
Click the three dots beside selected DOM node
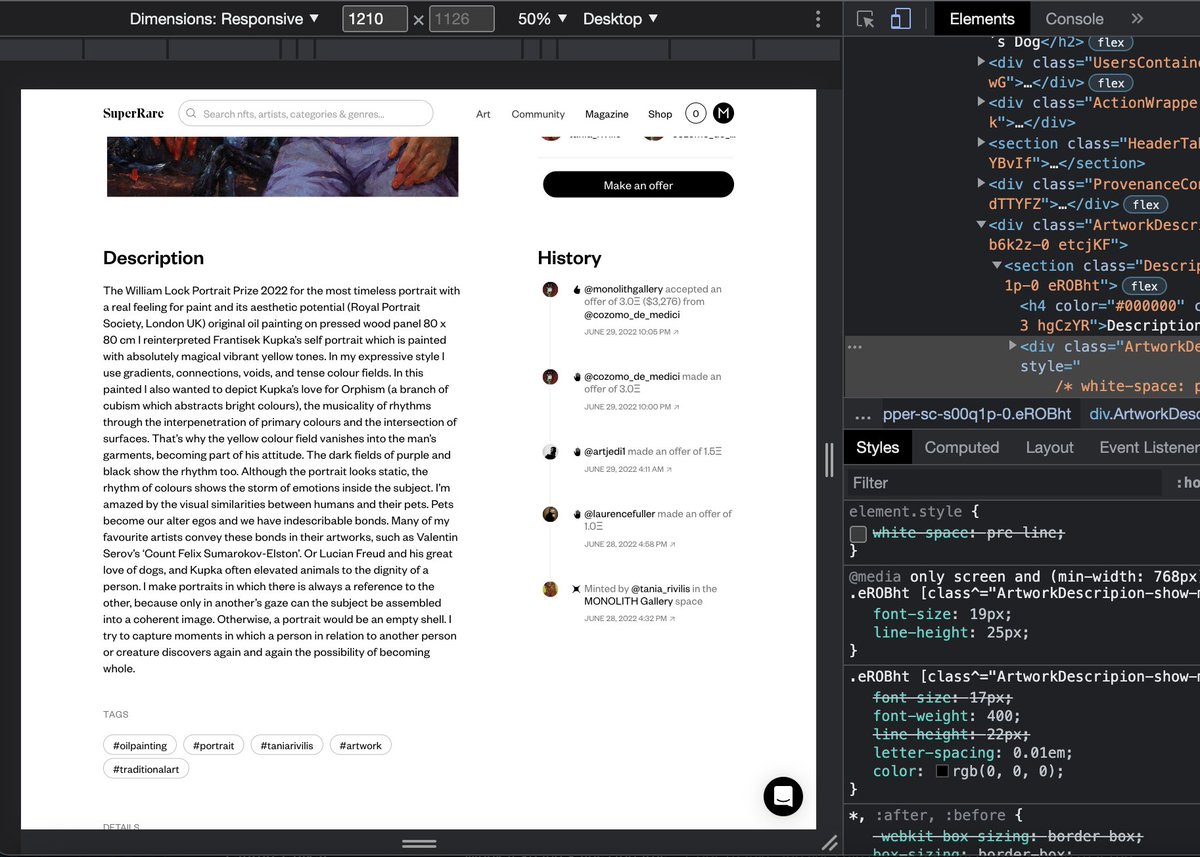[x=854, y=347]
